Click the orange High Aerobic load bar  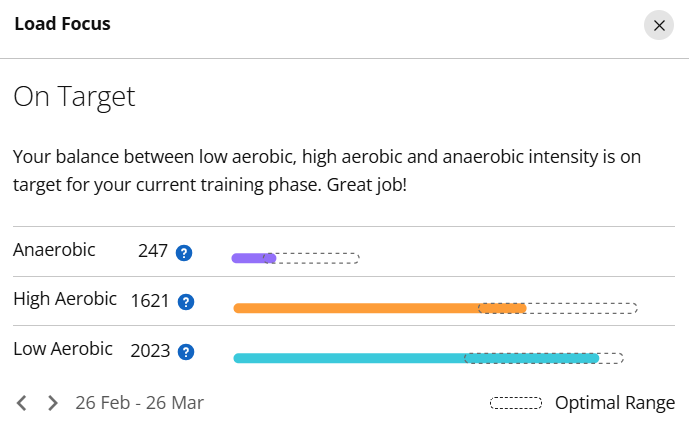pos(380,308)
